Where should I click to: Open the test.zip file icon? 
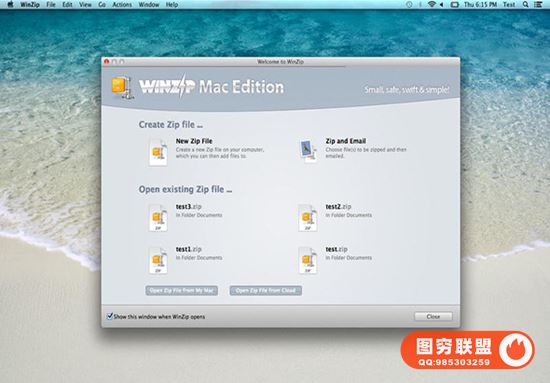click(308, 261)
